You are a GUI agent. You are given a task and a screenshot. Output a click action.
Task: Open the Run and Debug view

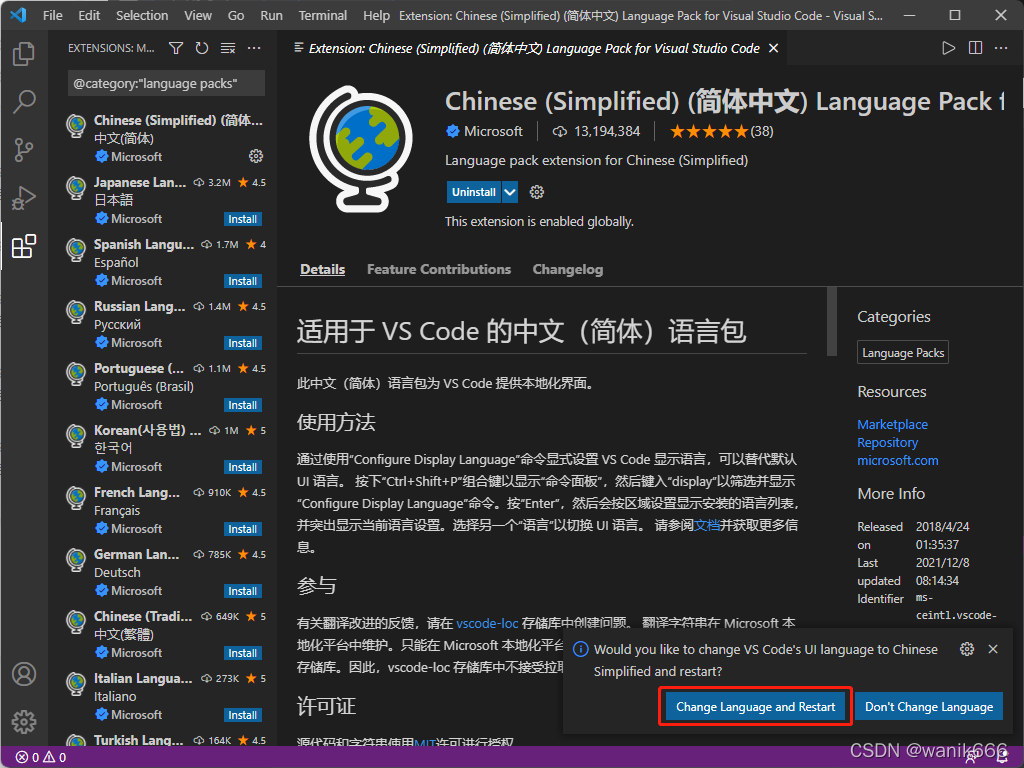pos(24,198)
